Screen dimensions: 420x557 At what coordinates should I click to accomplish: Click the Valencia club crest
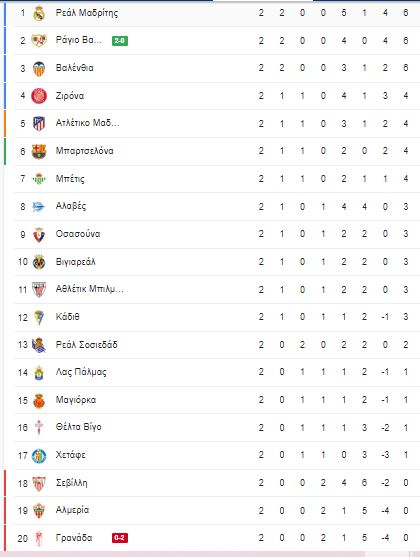pyautogui.click(x=39, y=68)
